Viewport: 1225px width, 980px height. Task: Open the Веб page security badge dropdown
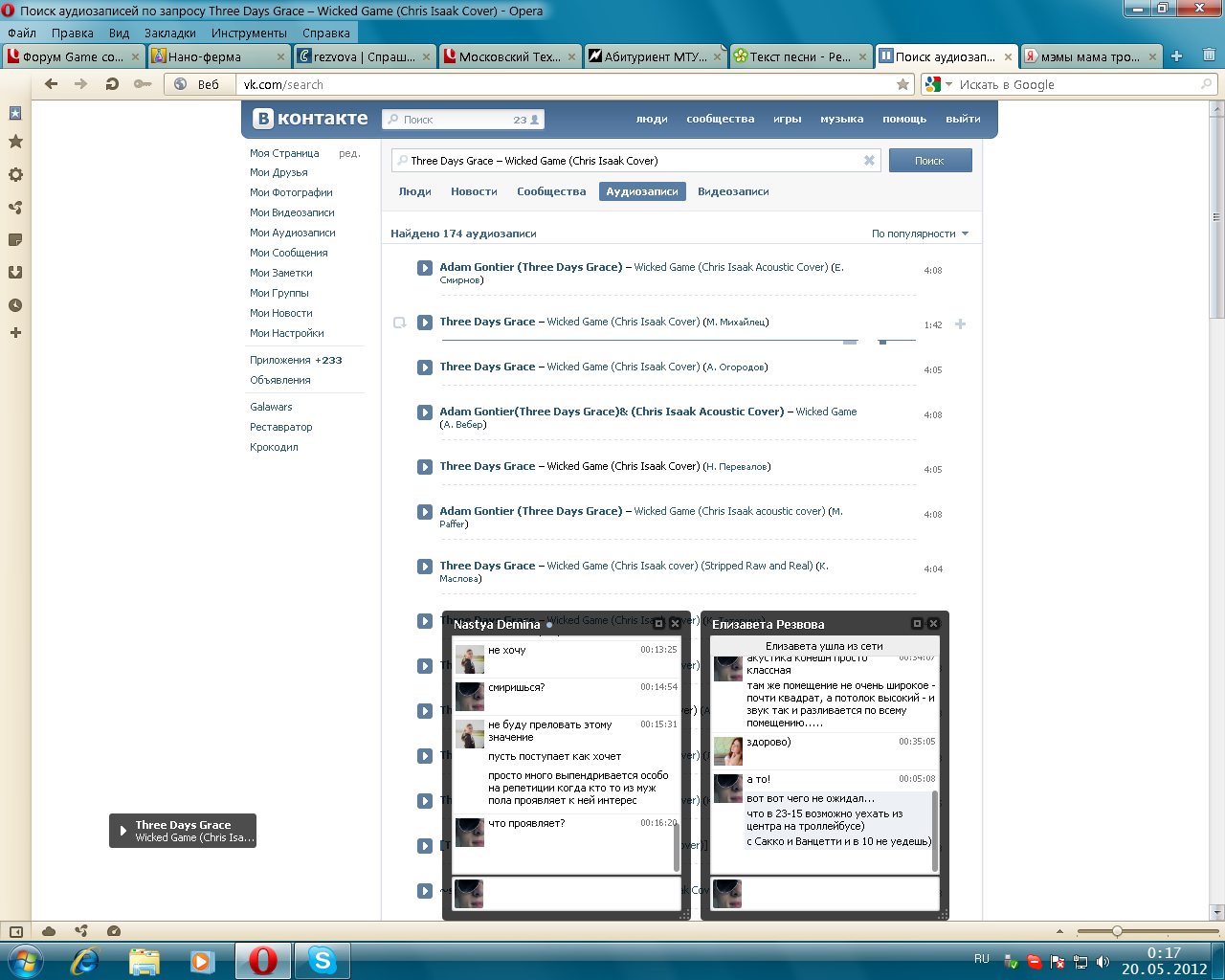(x=198, y=84)
